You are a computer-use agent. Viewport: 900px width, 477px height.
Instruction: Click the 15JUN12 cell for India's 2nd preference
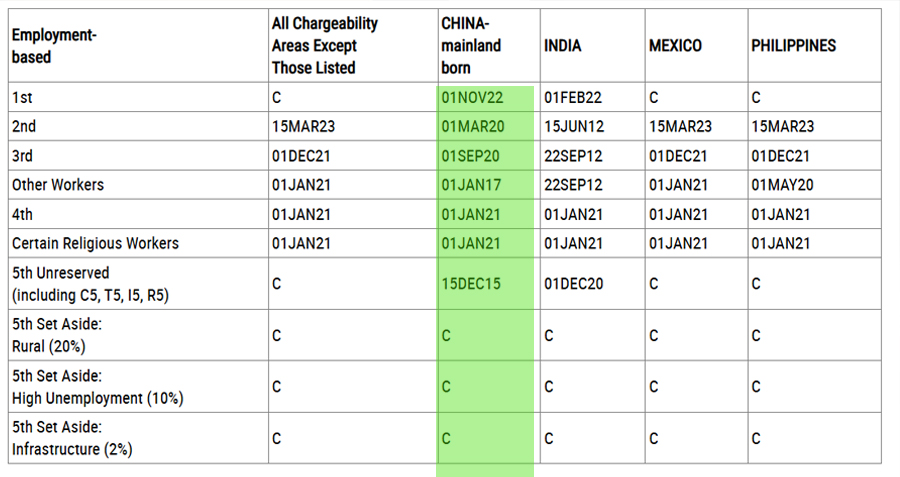pos(574,127)
